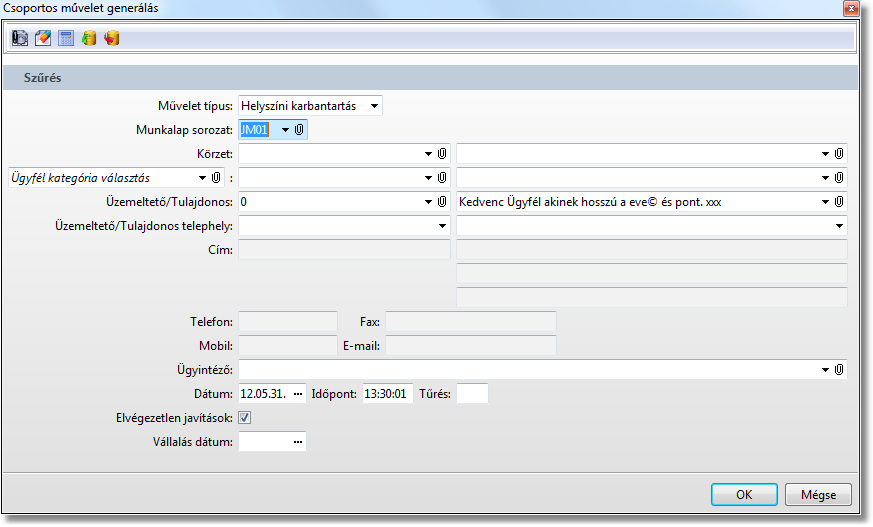Screen dimensions: 873x527
Task: Open the Vállalás dátum picker ellipsis button
Action: coord(298,441)
